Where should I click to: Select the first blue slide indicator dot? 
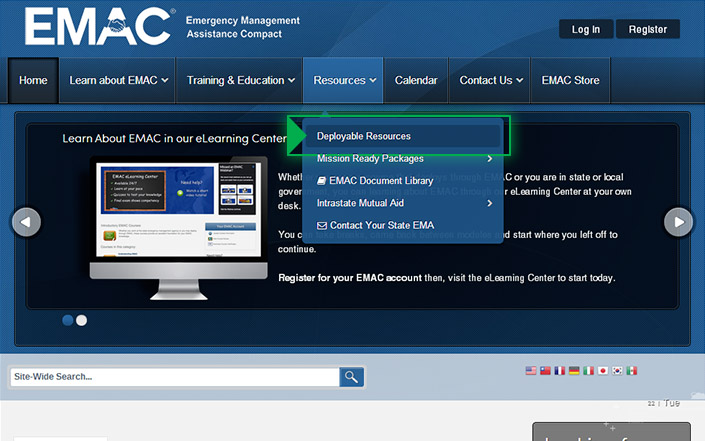(67, 320)
